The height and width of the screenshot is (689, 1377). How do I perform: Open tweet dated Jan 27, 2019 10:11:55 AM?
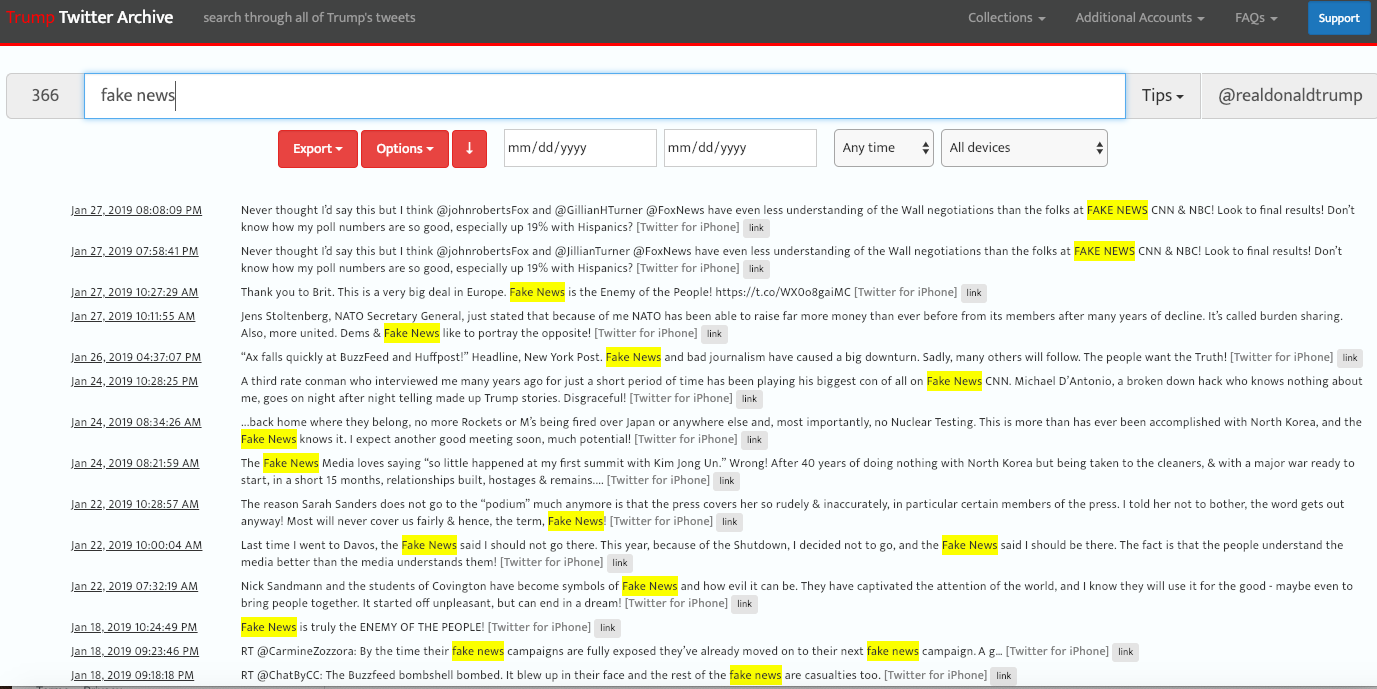pyautogui.click(x=134, y=316)
